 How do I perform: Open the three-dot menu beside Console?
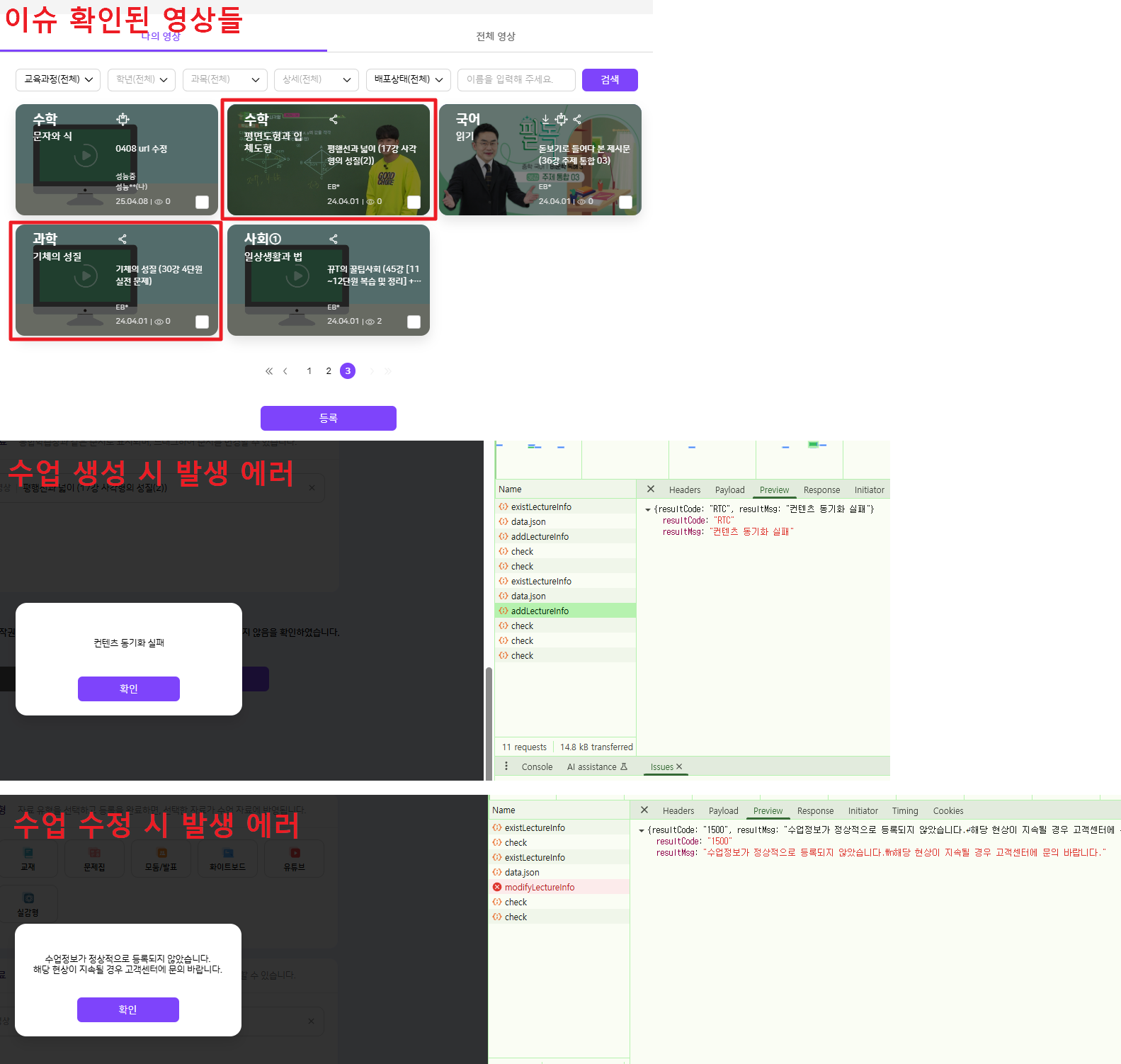click(506, 766)
